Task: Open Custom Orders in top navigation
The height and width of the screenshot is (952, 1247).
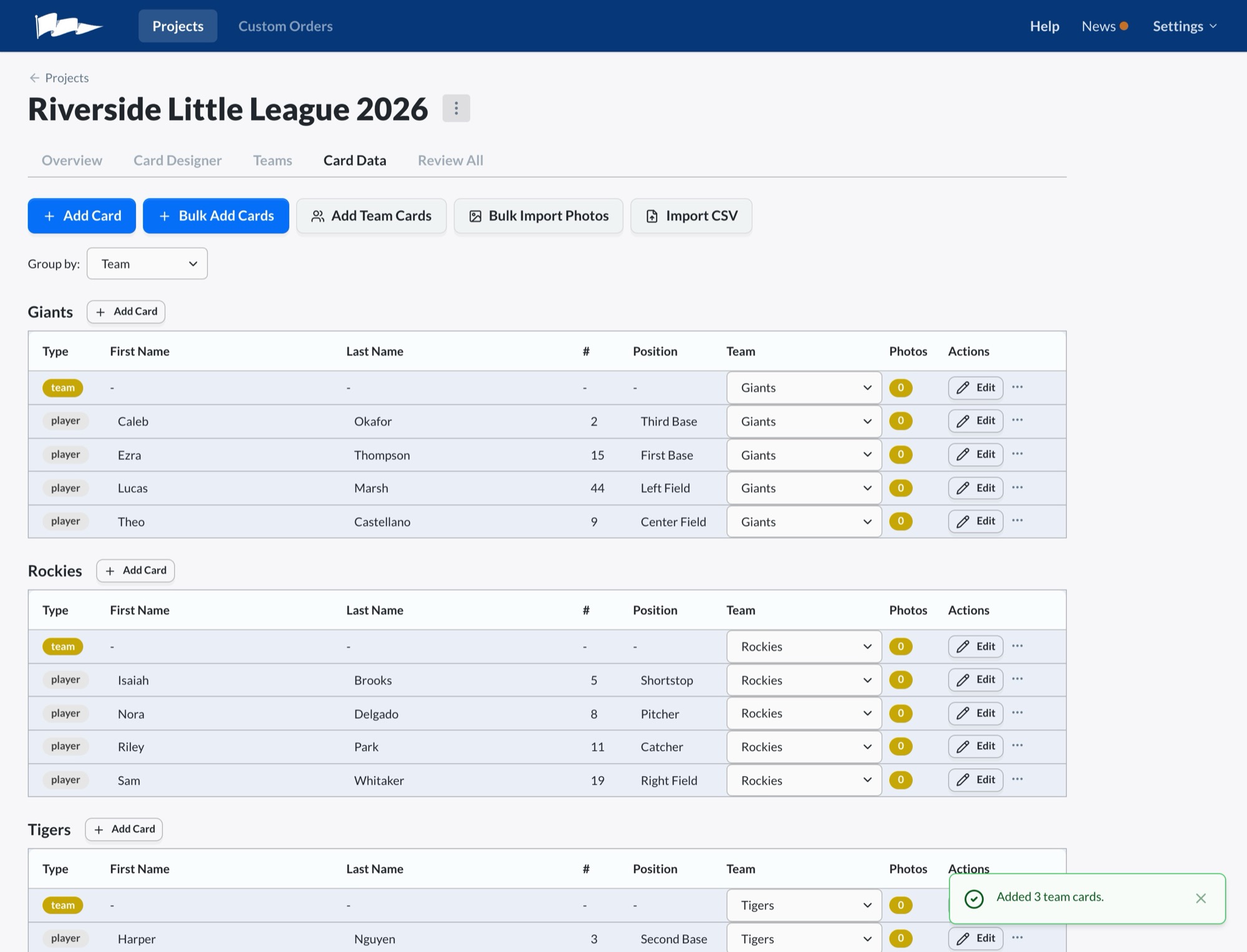Action: (286, 26)
